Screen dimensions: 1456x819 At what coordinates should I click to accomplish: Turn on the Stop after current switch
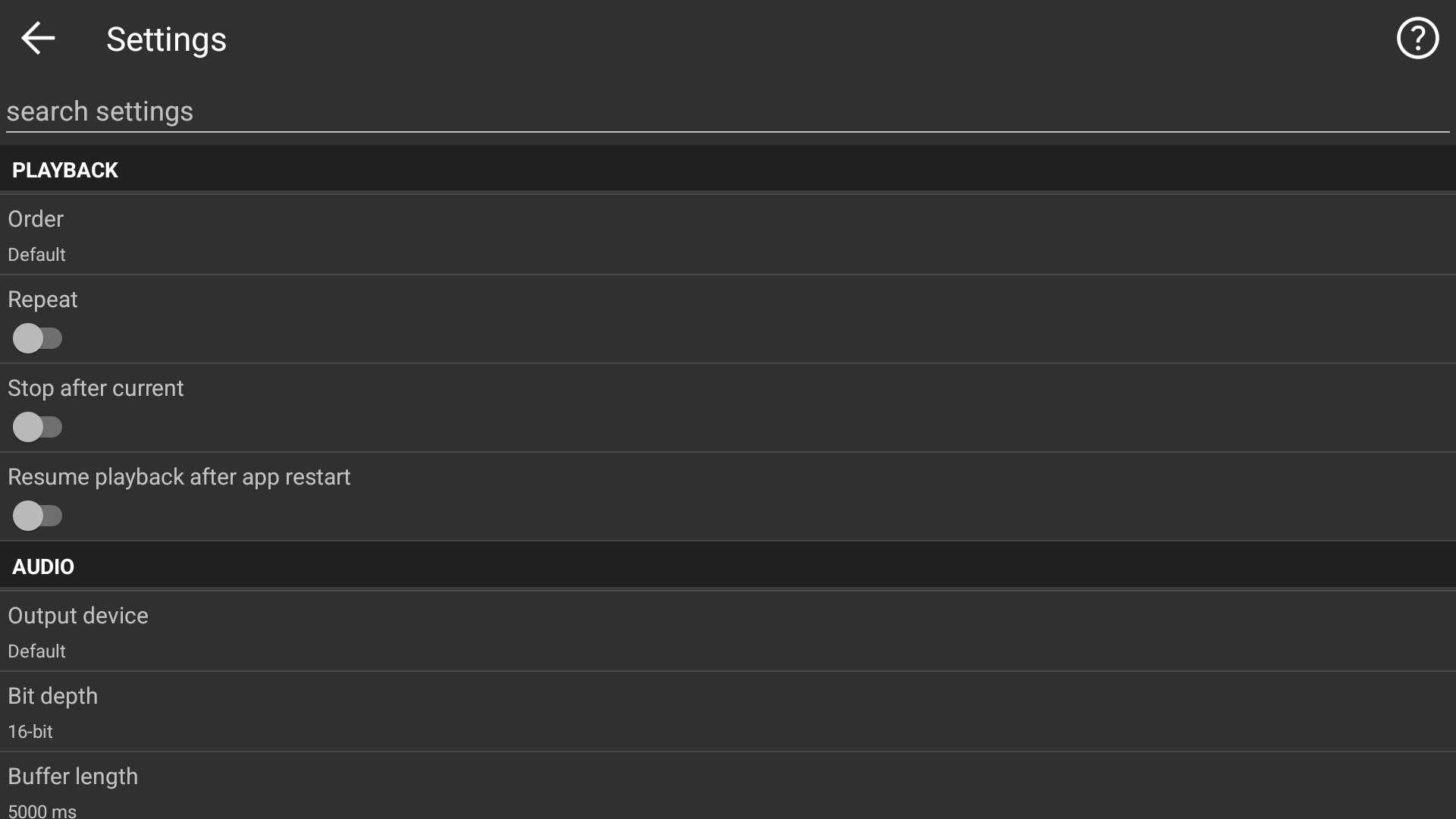click(x=37, y=427)
